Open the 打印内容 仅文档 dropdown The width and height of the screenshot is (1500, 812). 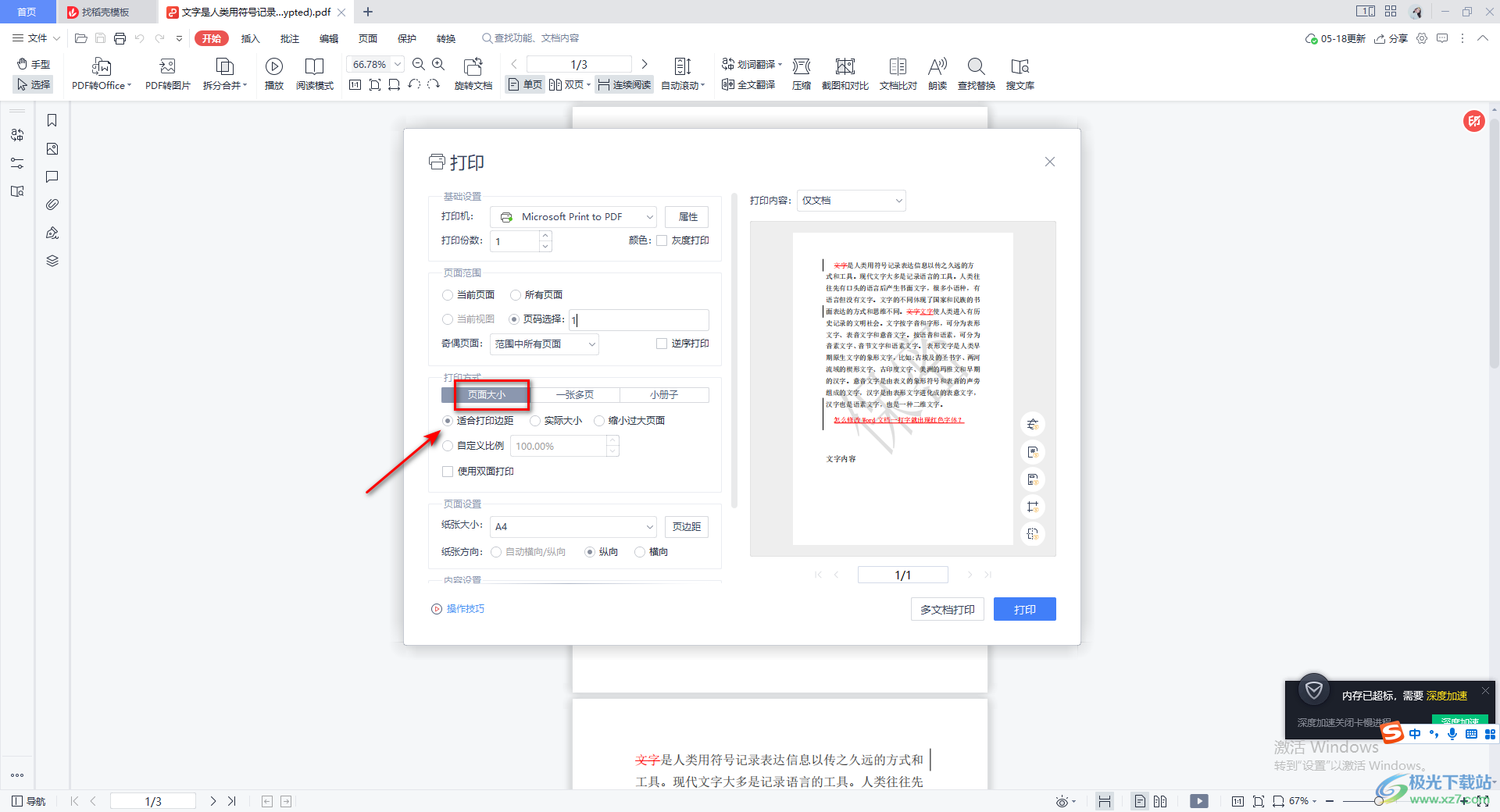click(852, 201)
